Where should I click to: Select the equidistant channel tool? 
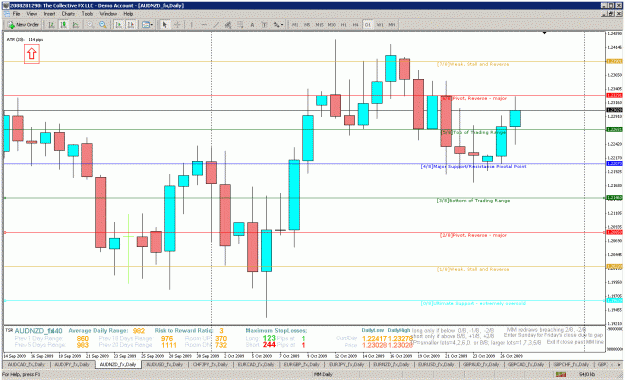[x=228, y=25]
